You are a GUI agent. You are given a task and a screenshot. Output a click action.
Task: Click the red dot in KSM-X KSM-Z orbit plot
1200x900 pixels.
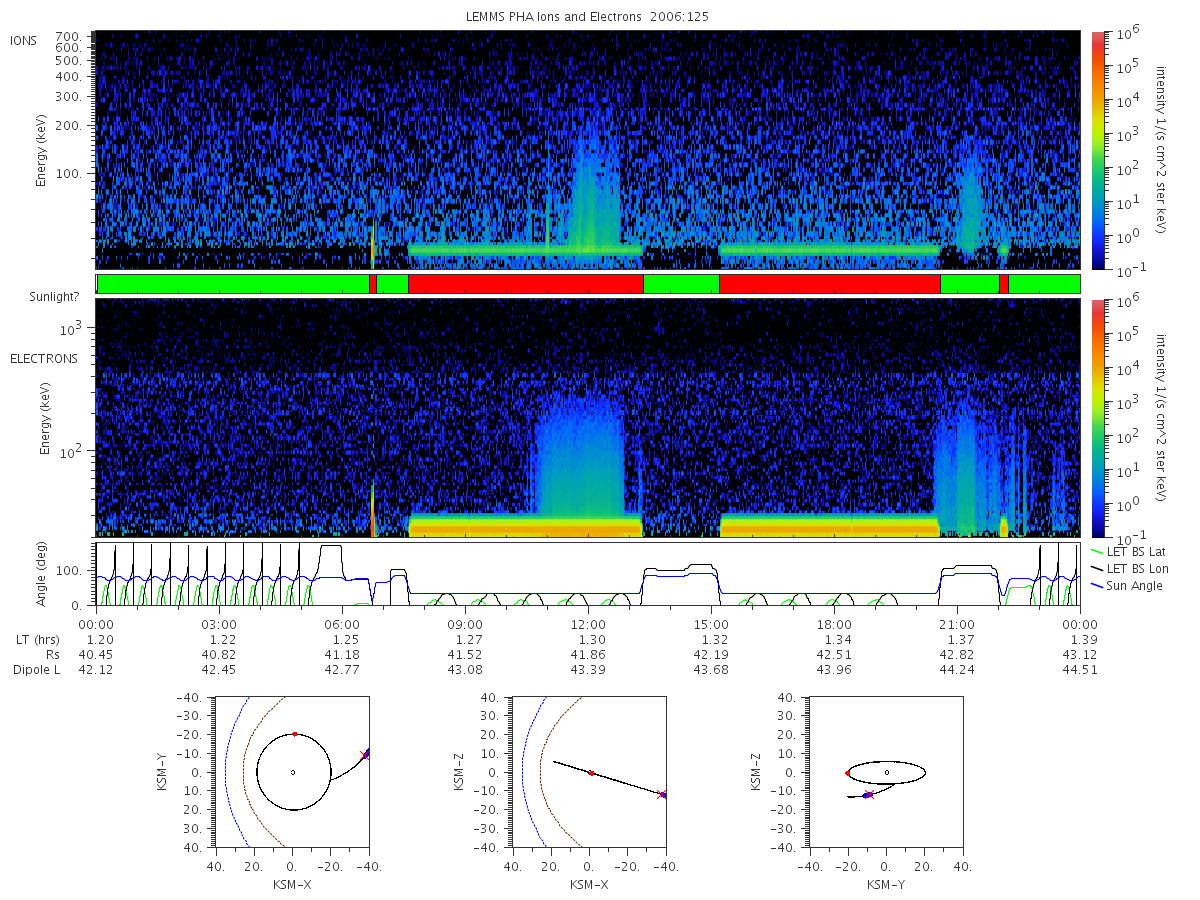(x=591, y=773)
